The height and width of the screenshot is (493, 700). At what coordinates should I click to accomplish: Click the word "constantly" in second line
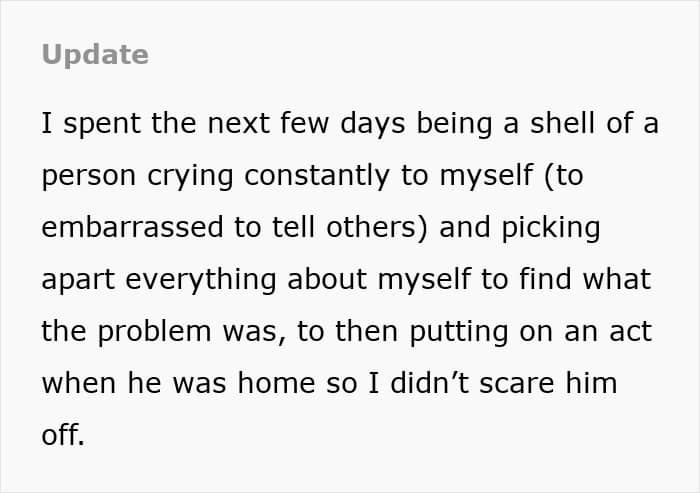[x=317, y=176]
